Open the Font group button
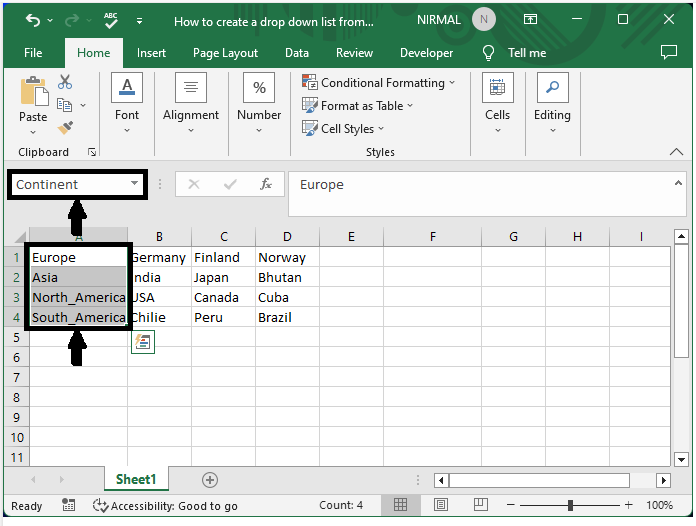This screenshot has height=526, width=696. (x=127, y=103)
